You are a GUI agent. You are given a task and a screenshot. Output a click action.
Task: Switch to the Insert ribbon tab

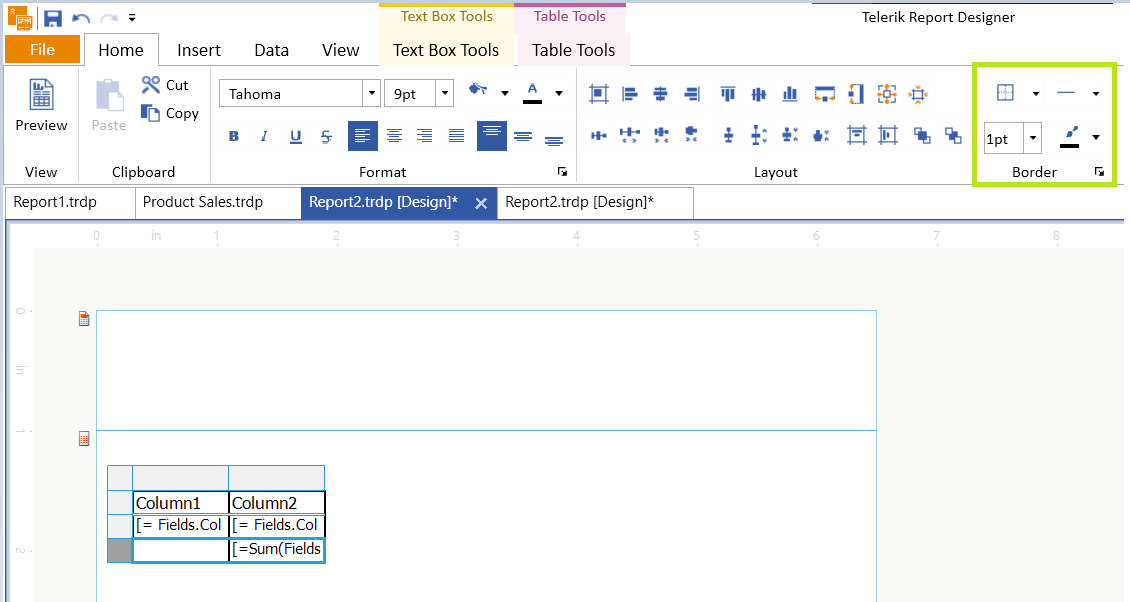(x=198, y=50)
